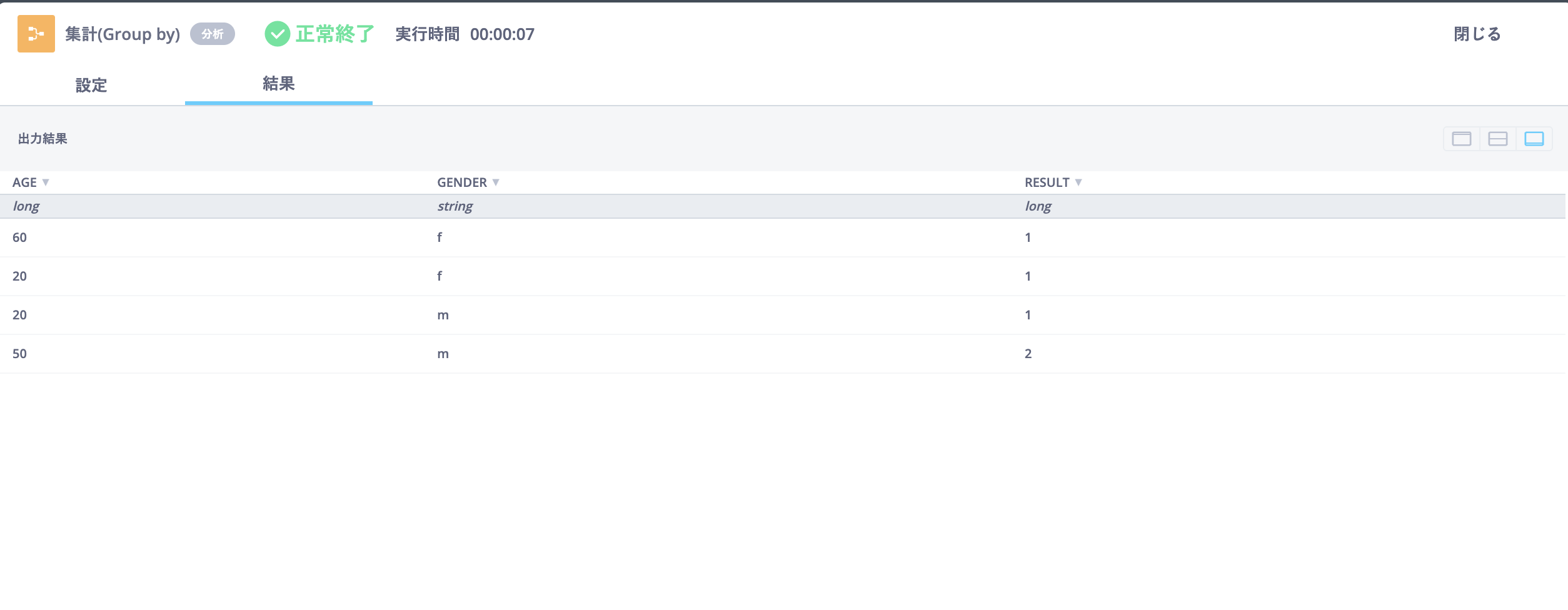
Task: Switch to the 結果 tab
Action: pos(279,84)
